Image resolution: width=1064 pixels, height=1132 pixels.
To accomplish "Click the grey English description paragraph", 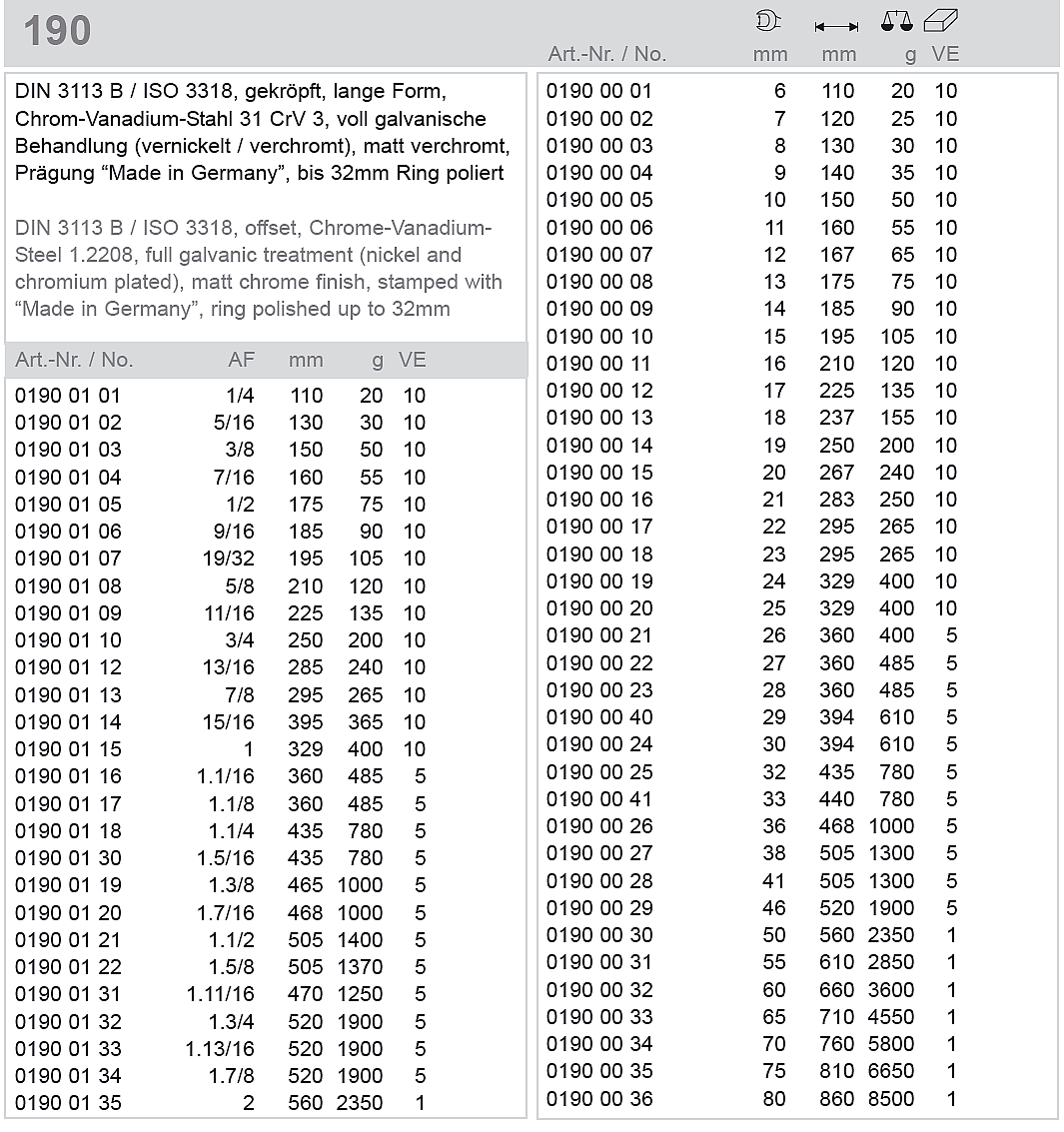I will (260, 269).
